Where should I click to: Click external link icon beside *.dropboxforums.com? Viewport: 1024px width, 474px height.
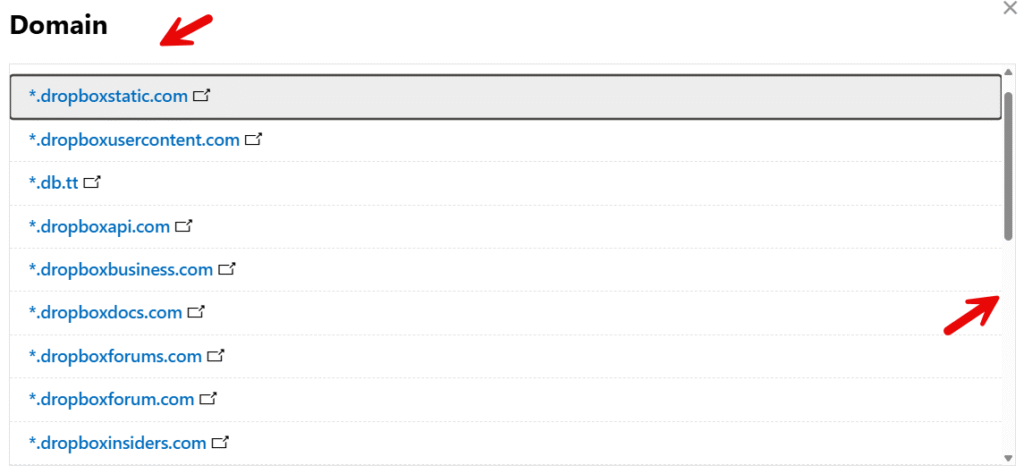pyautogui.click(x=216, y=356)
